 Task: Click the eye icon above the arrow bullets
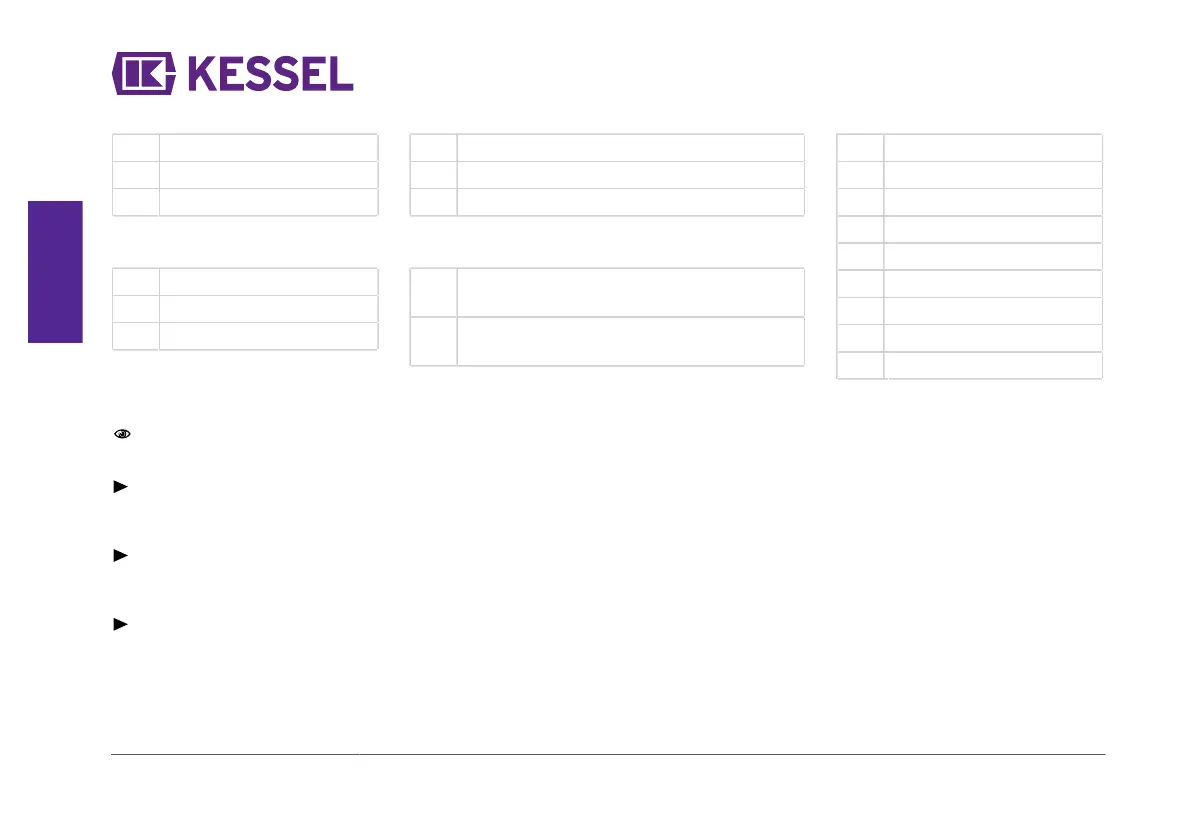122,434
